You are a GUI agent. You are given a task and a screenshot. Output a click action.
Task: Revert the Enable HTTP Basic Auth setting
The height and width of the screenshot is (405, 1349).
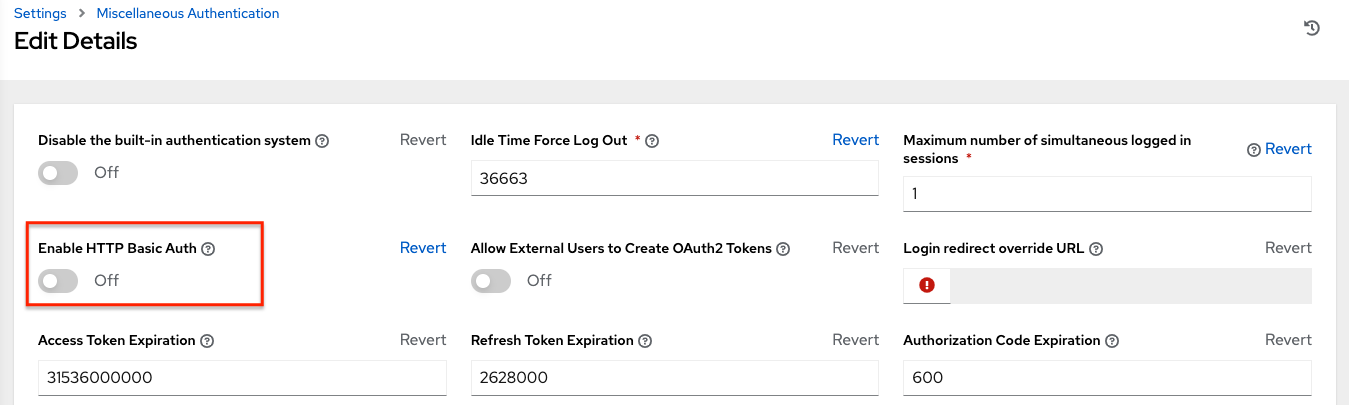(423, 248)
